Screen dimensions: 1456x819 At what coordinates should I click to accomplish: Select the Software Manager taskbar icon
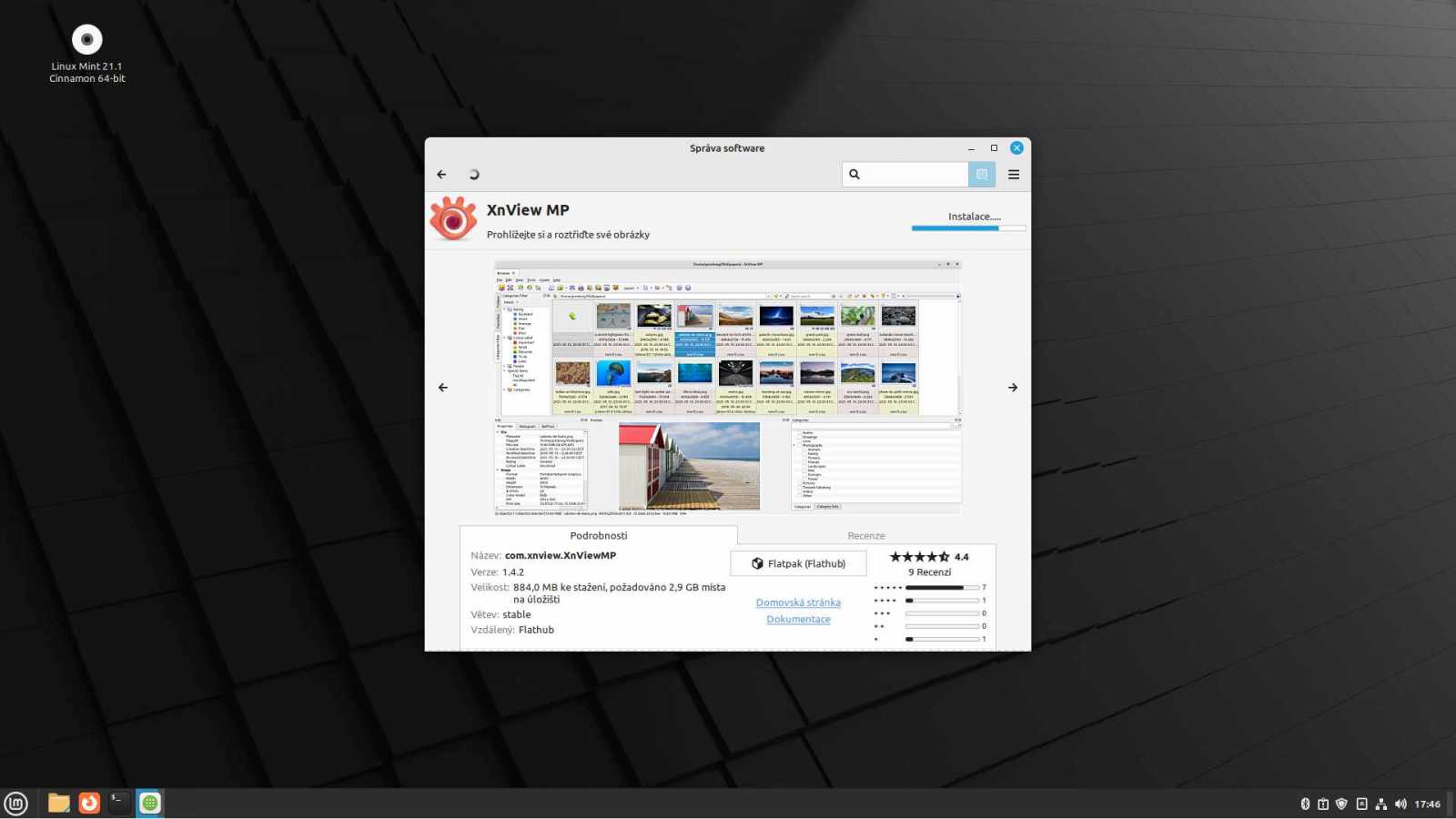coord(150,804)
